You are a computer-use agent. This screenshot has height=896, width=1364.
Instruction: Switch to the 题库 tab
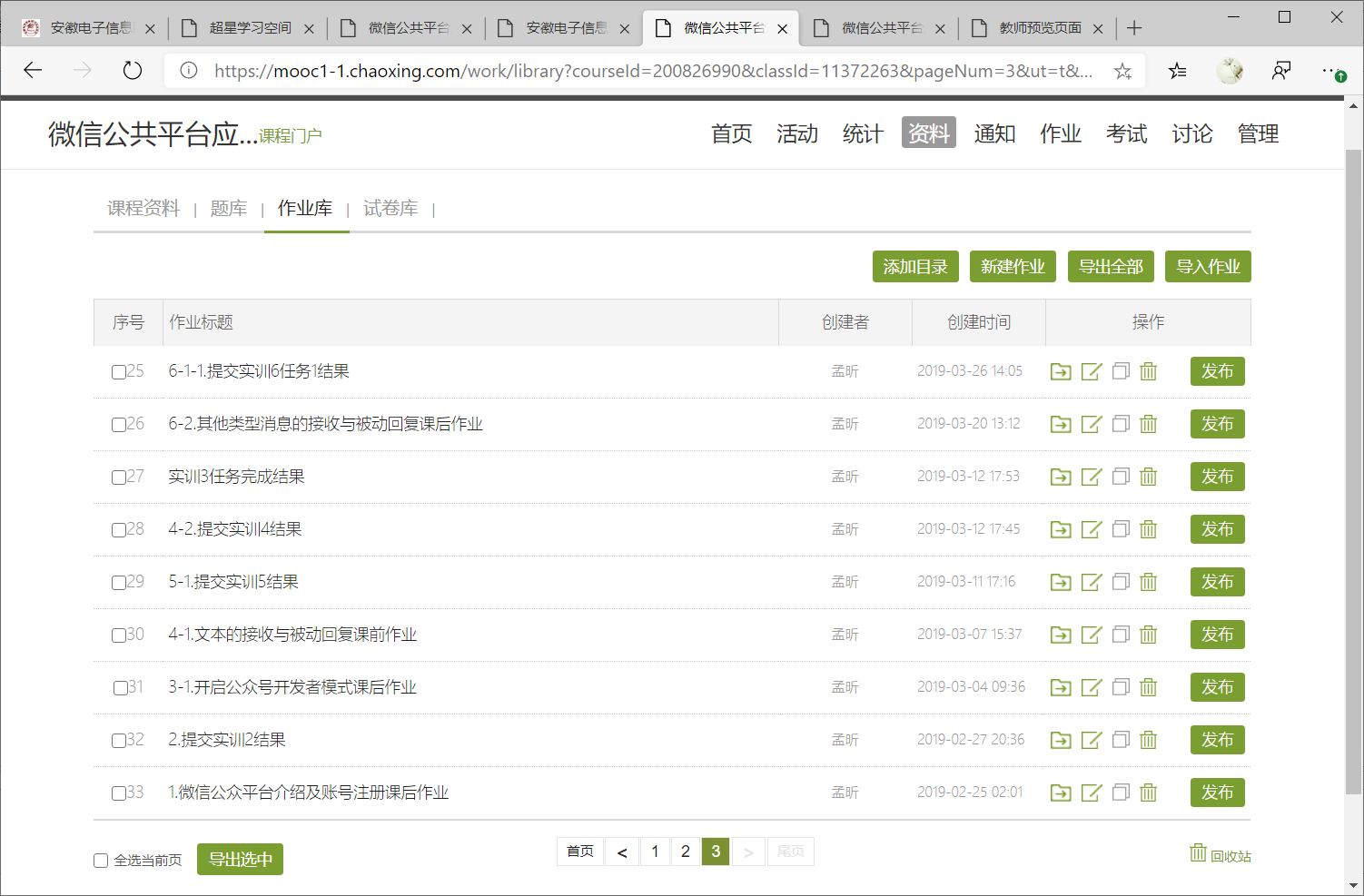(x=228, y=209)
